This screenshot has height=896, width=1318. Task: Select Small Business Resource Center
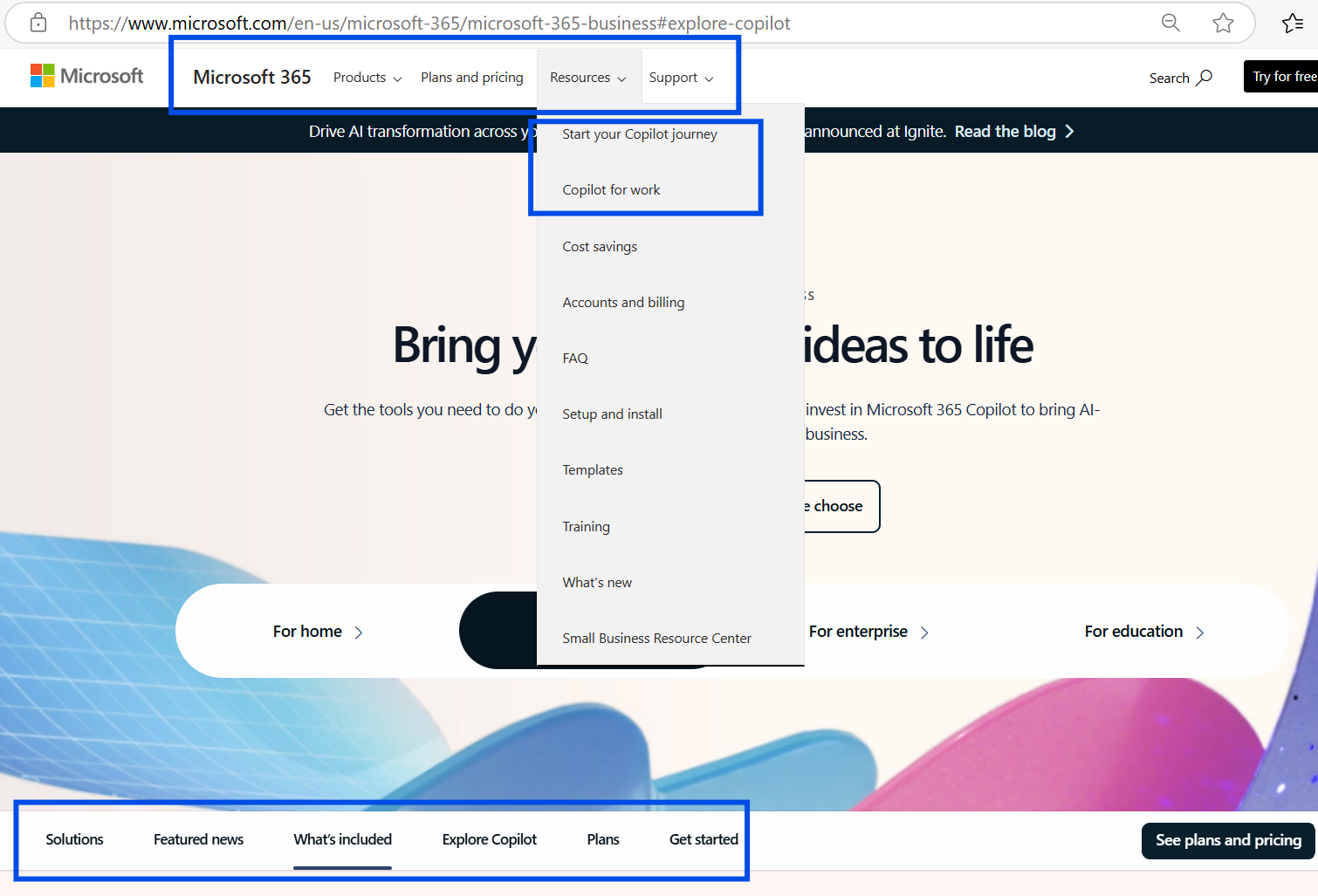(656, 639)
